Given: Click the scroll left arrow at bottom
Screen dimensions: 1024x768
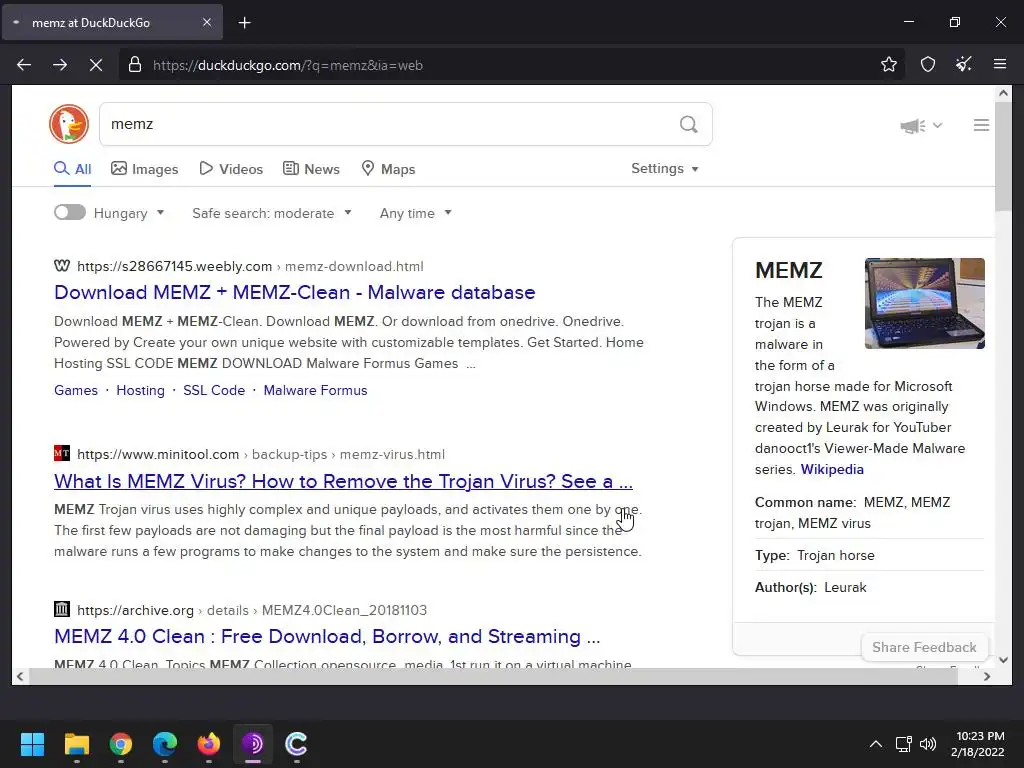Looking at the screenshot, I should point(20,677).
